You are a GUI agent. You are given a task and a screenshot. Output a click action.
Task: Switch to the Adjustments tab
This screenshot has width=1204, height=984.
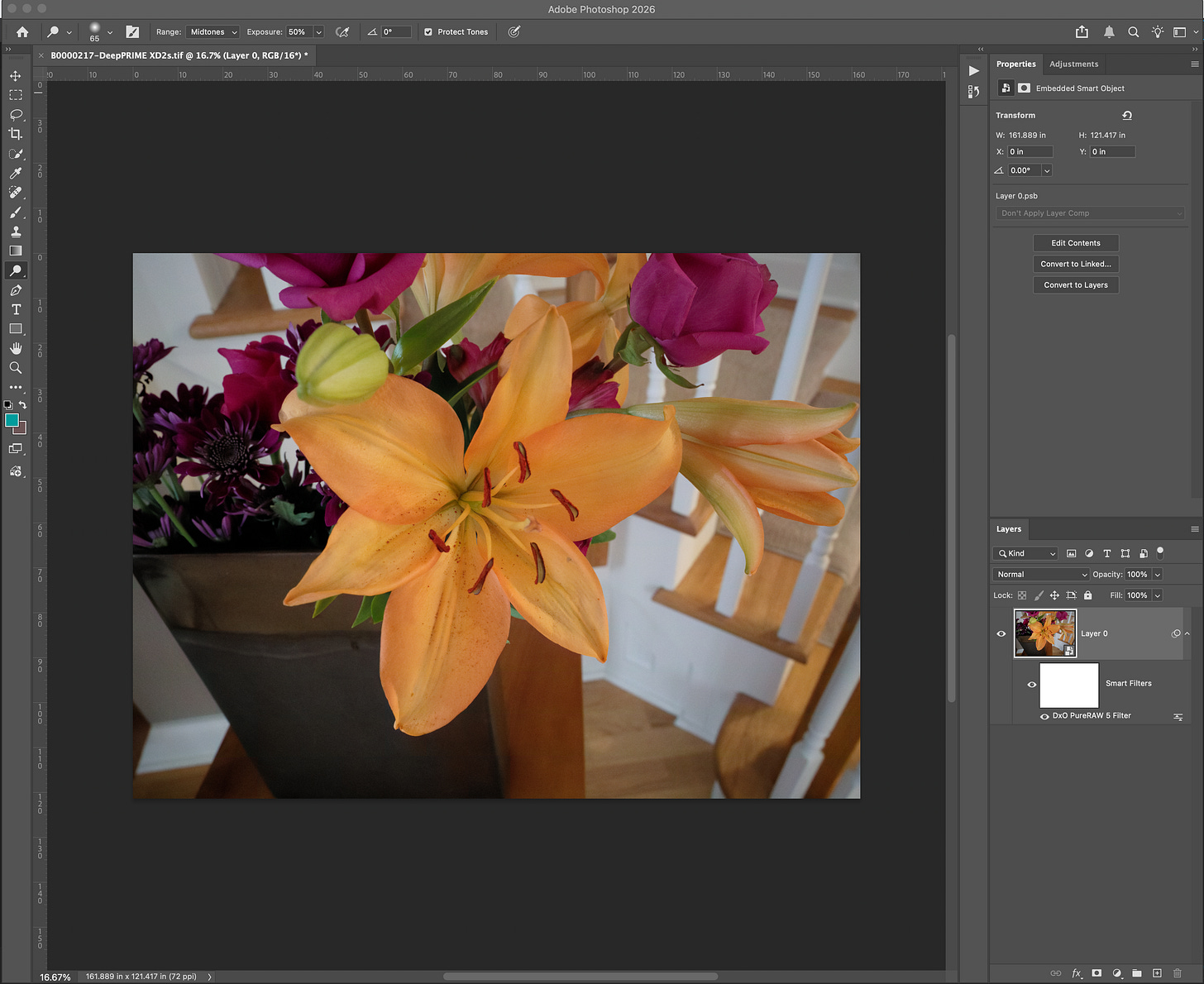click(1073, 64)
